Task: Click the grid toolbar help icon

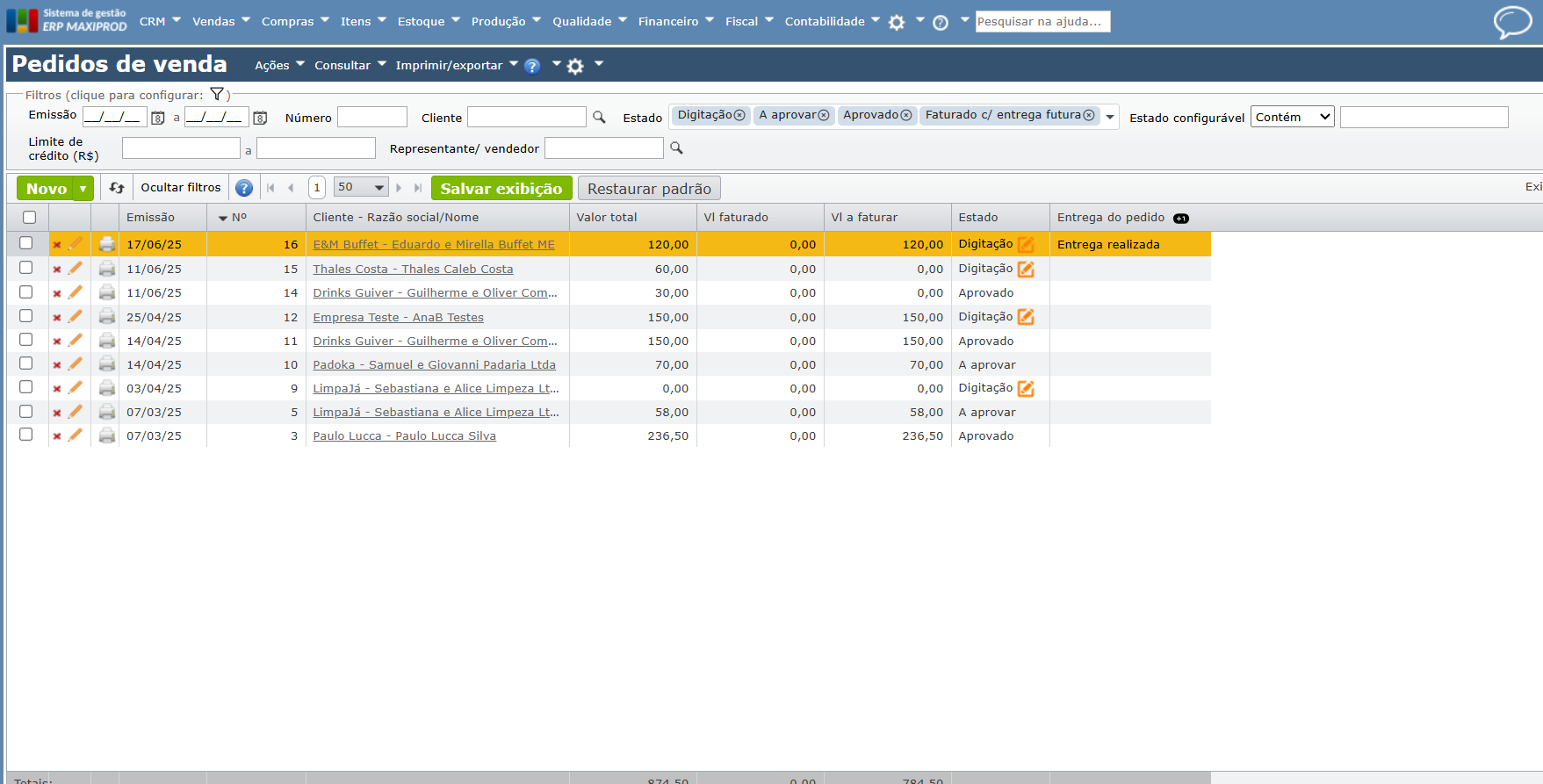Action: 244,188
